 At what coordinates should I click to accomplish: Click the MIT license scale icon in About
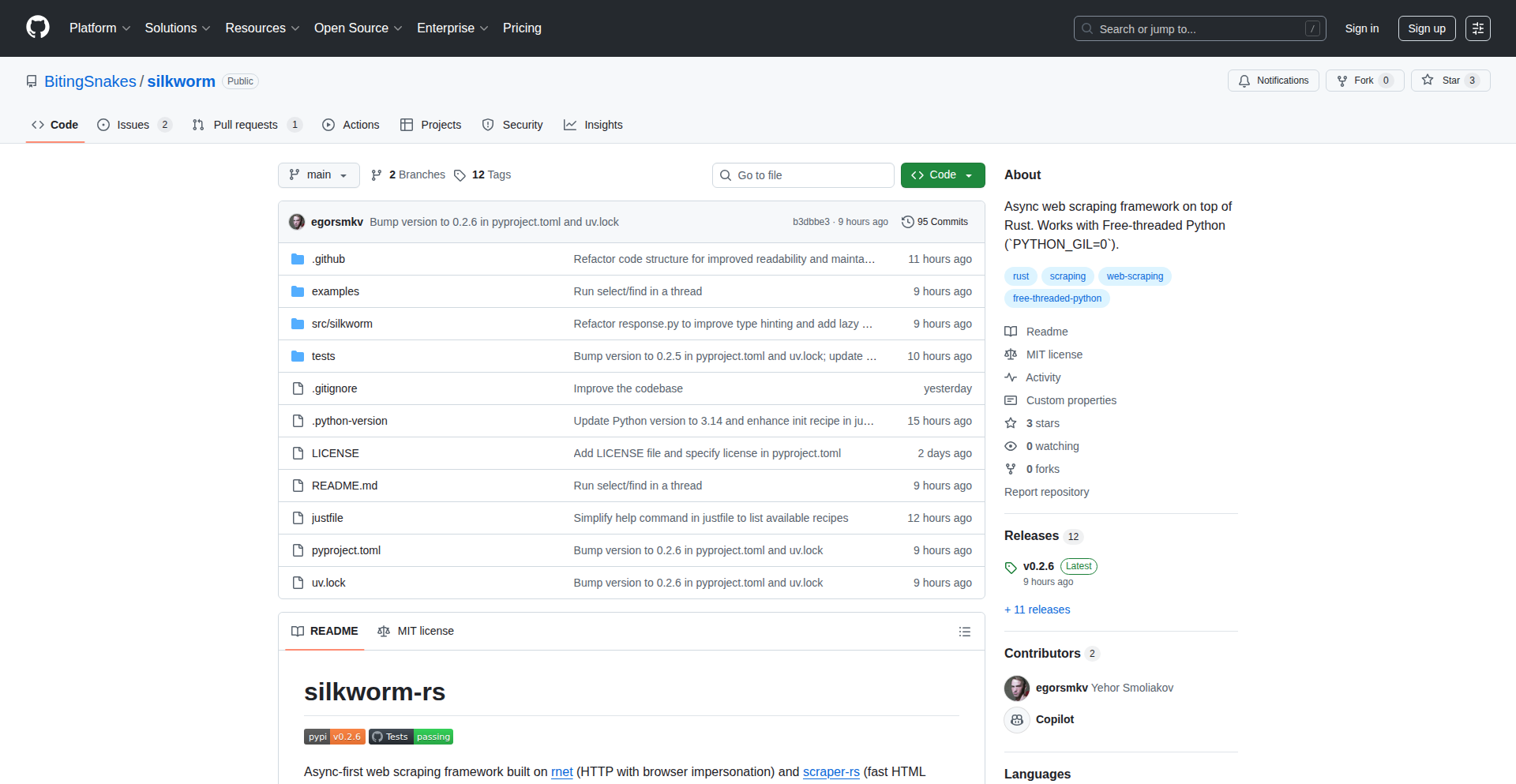pos(1011,354)
